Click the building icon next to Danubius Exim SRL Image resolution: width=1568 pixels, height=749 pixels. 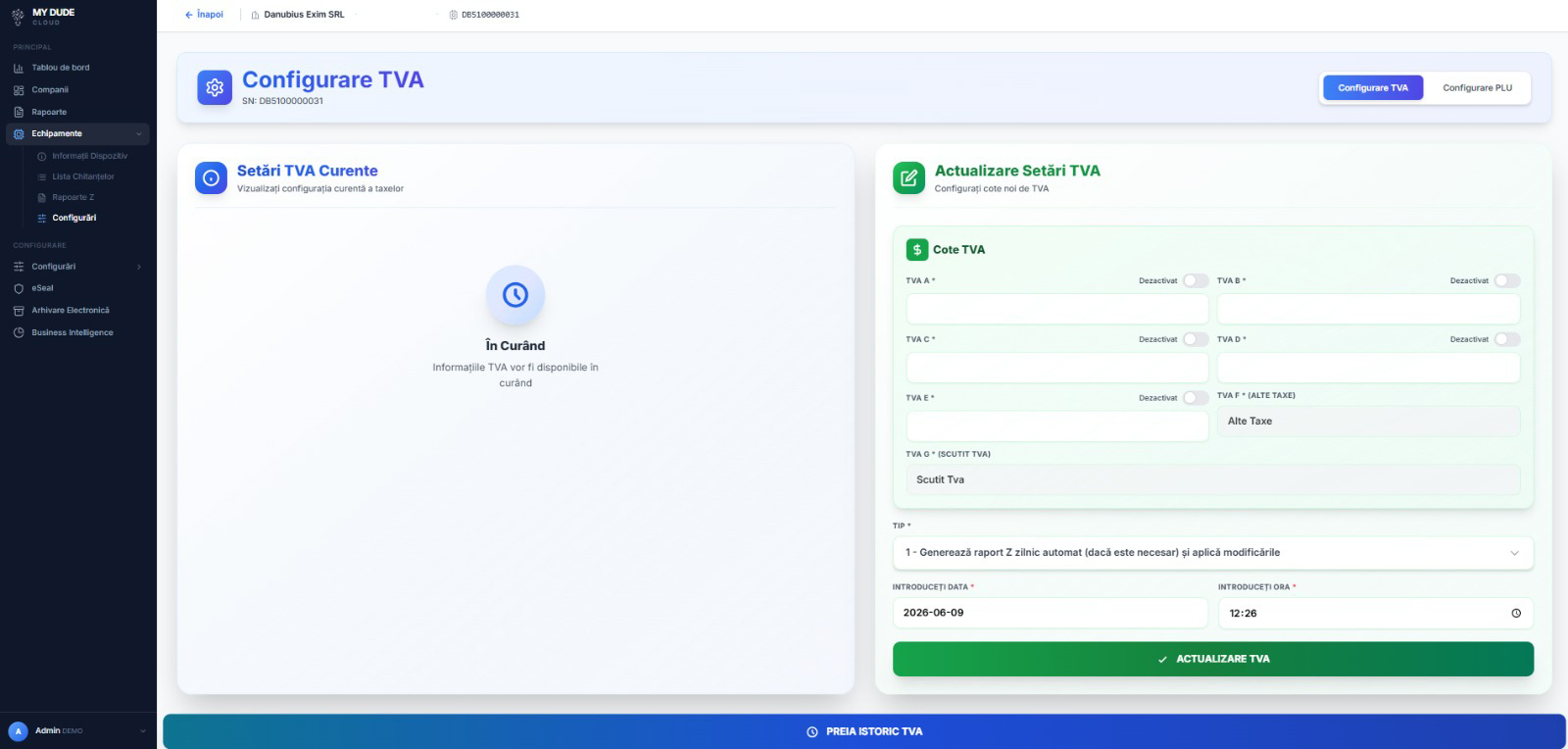(256, 15)
